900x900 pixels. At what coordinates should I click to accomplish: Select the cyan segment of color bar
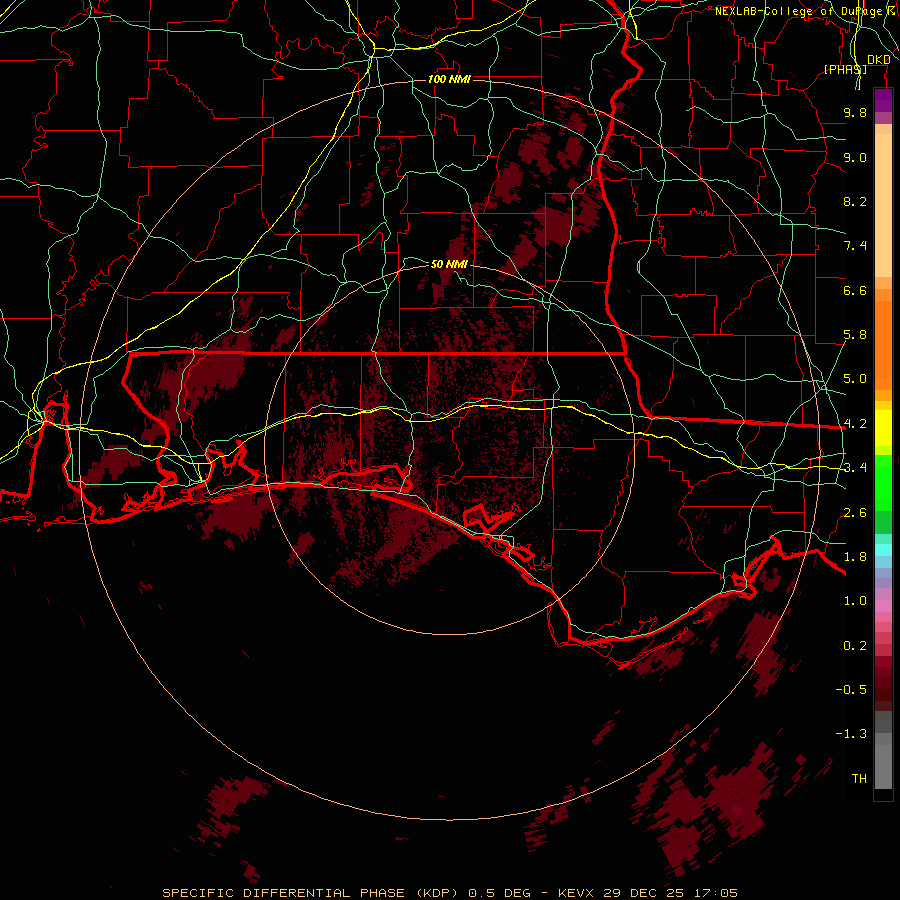883,550
